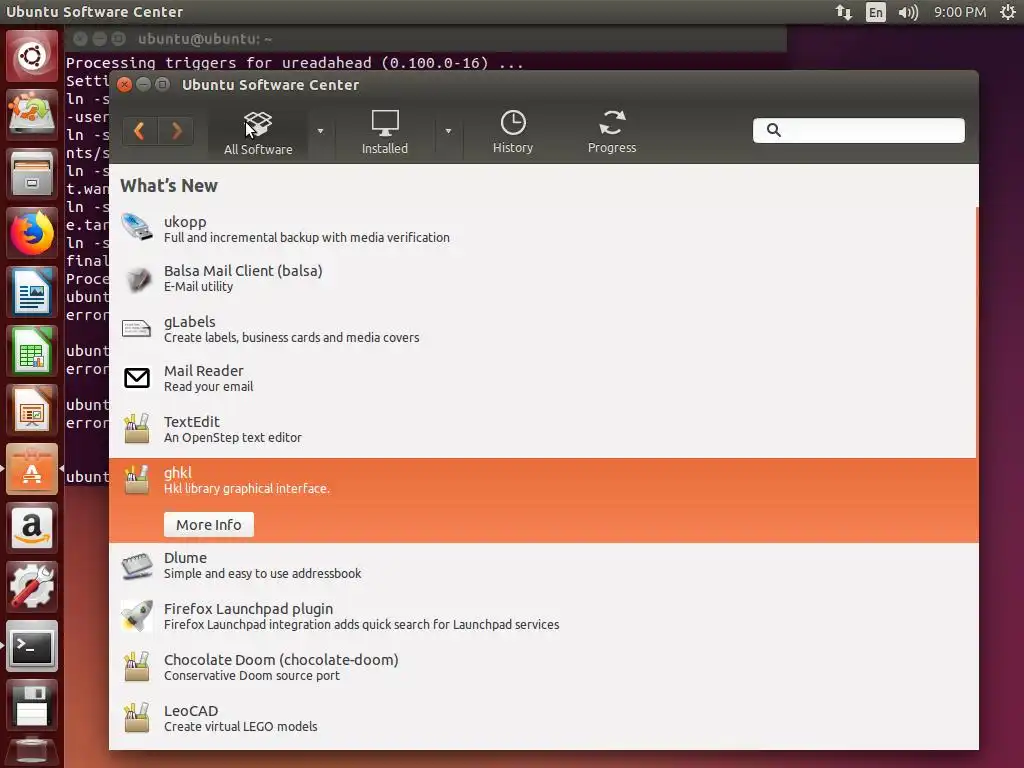Go back with the left arrow button

pyautogui.click(x=139, y=131)
